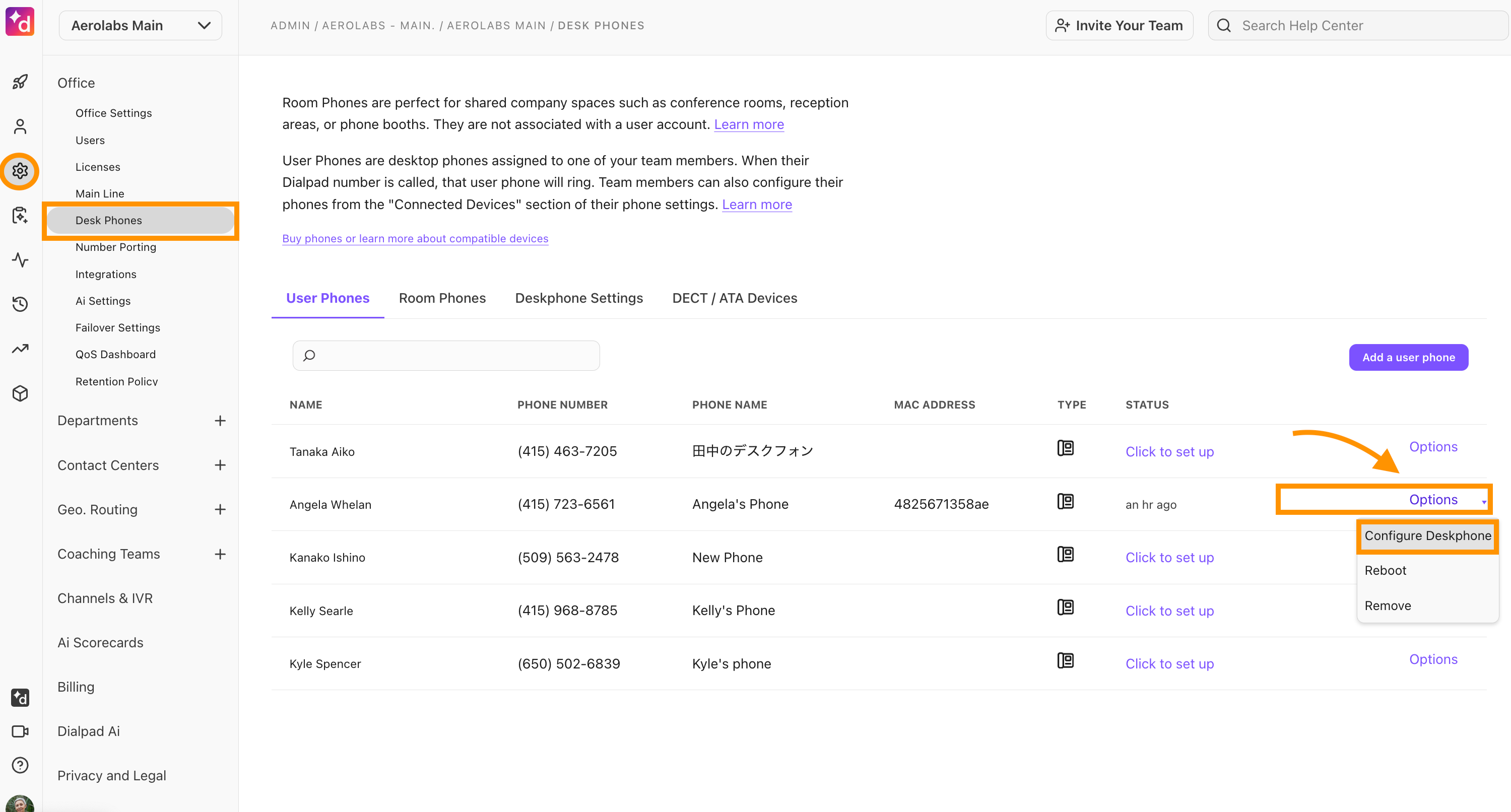Select Desk Phones in the sidebar
Image resolution: width=1511 pixels, height=812 pixels.
(x=140, y=221)
